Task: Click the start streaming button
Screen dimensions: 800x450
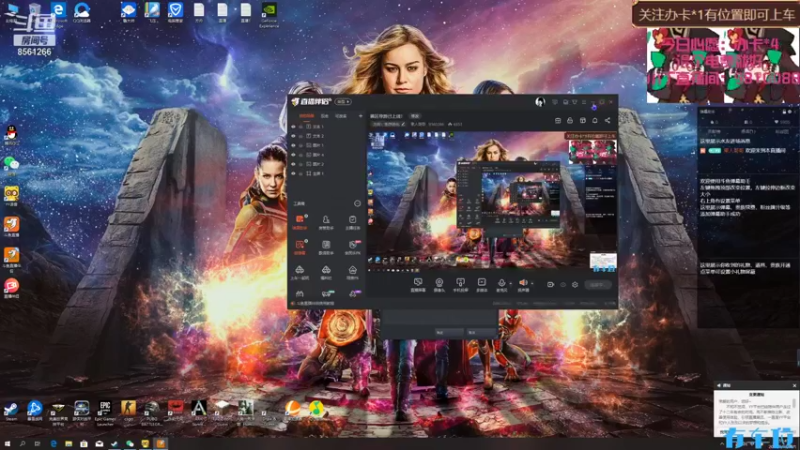Action: pos(597,285)
